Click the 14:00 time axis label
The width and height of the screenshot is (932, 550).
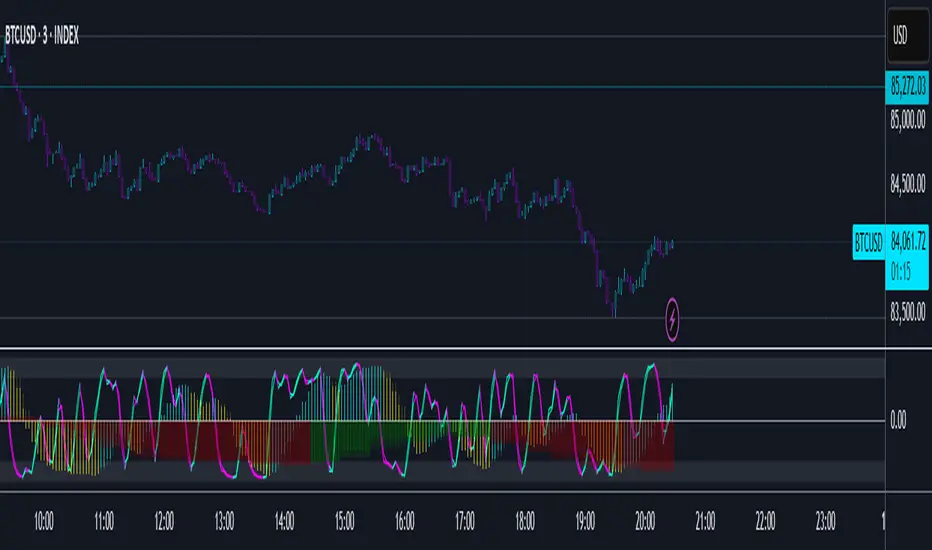tap(284, 521)
